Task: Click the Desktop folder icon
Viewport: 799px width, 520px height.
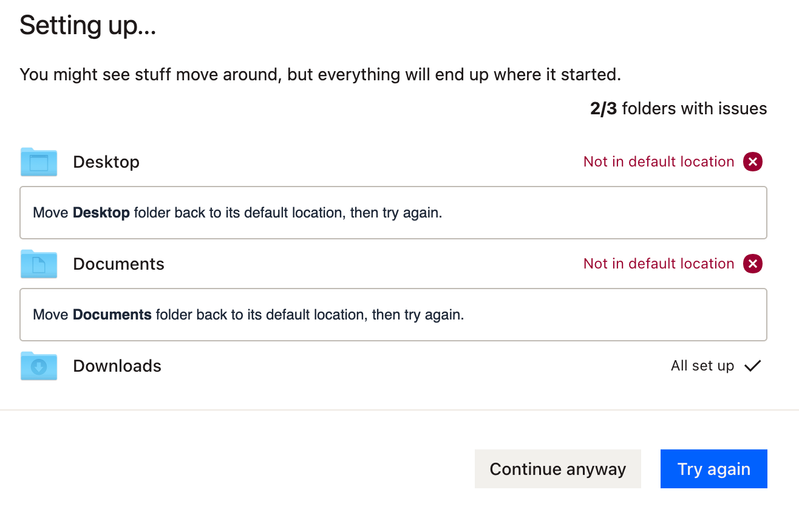Action: [x=39, y=162]
